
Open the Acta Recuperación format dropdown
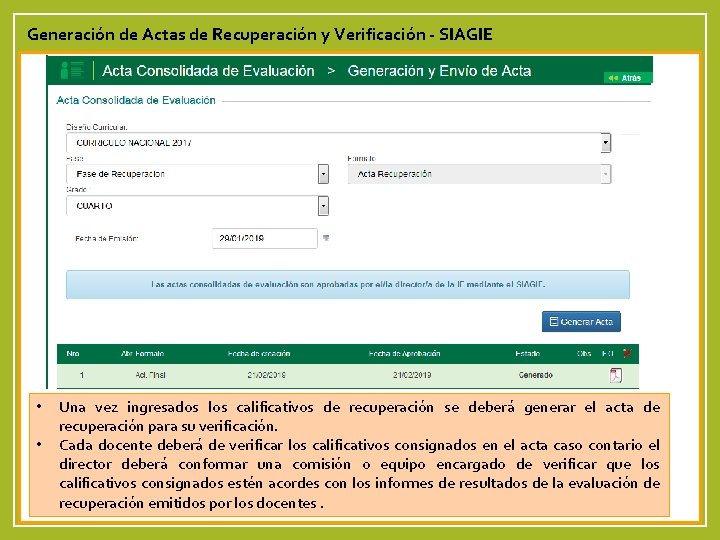coord(479,174)
